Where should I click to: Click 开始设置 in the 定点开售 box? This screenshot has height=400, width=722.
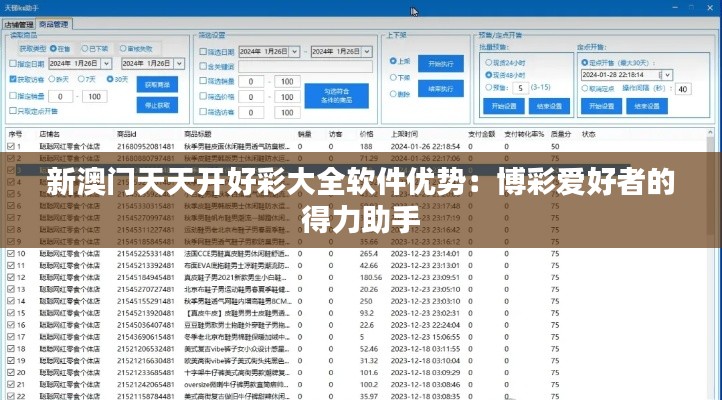coord(601,106)
